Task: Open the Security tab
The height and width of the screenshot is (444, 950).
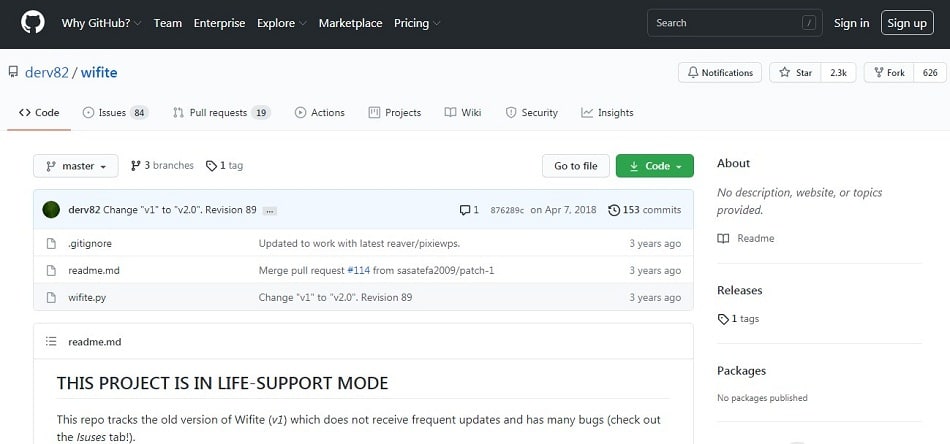Action: point(531,113)
